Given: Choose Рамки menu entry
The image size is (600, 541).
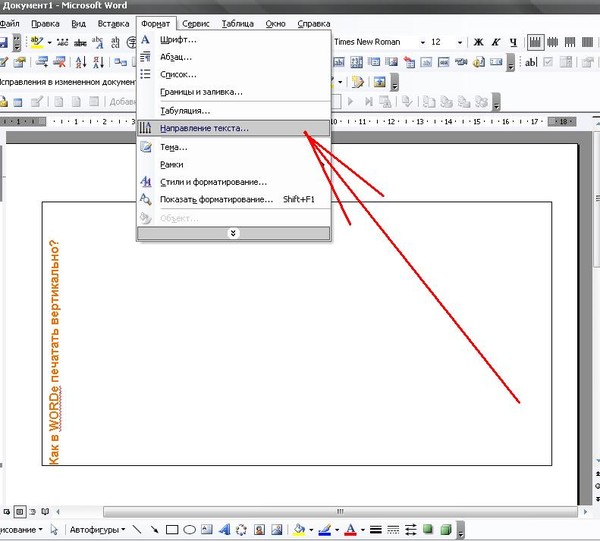Looking at the screenshot, I should 233,165.
